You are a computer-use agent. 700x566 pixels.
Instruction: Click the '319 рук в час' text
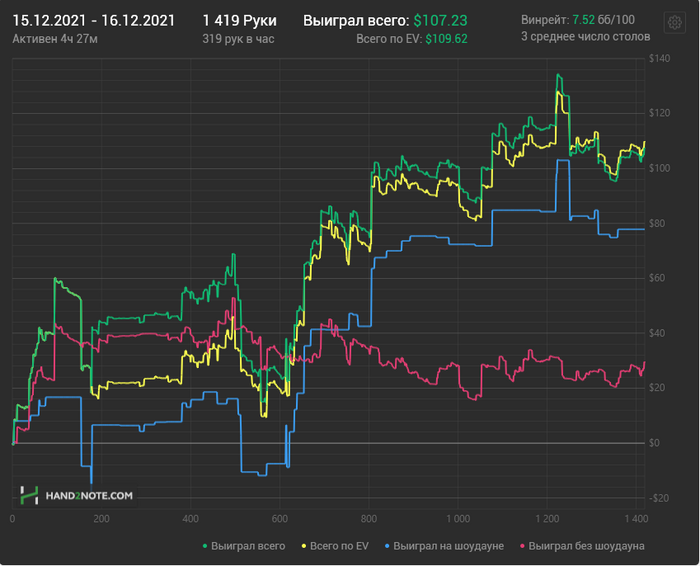click(x=238, y=39)
